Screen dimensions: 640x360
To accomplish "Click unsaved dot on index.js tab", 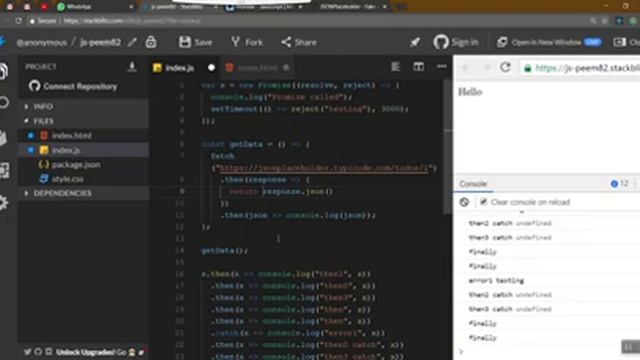I will tap(211, 68).
